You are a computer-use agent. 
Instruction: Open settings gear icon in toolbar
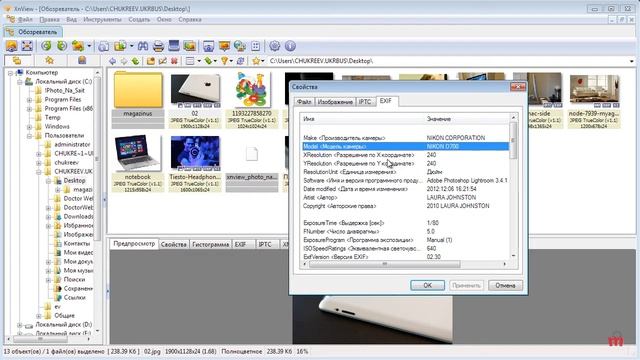tap(275, 46)
